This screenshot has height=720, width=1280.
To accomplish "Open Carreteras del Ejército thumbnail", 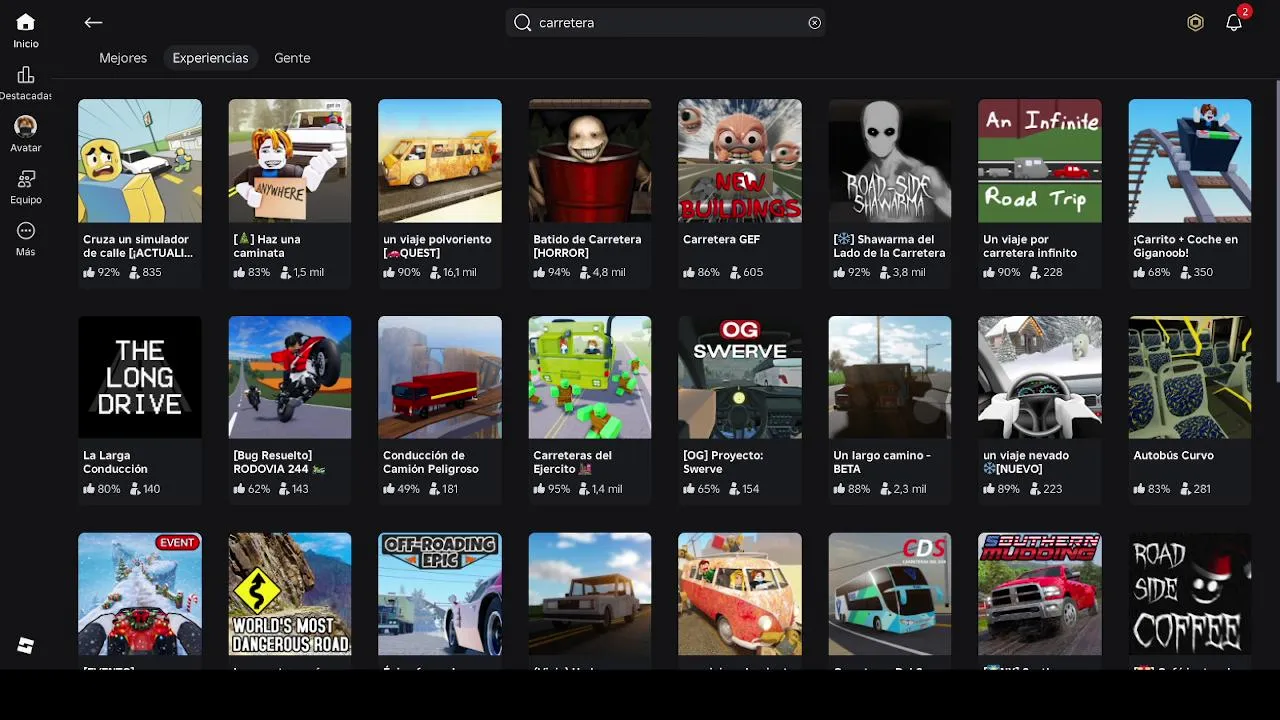I will [590, 377].
